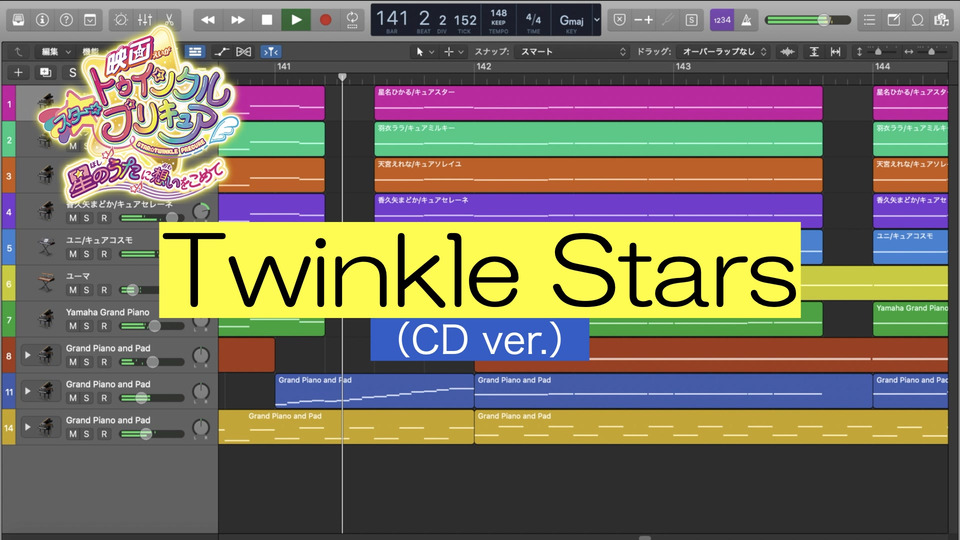Mute the 香久矢まどか/キュアセレーネ track
Viewport: 960px width, 540px height.
[x=73, y=218]
